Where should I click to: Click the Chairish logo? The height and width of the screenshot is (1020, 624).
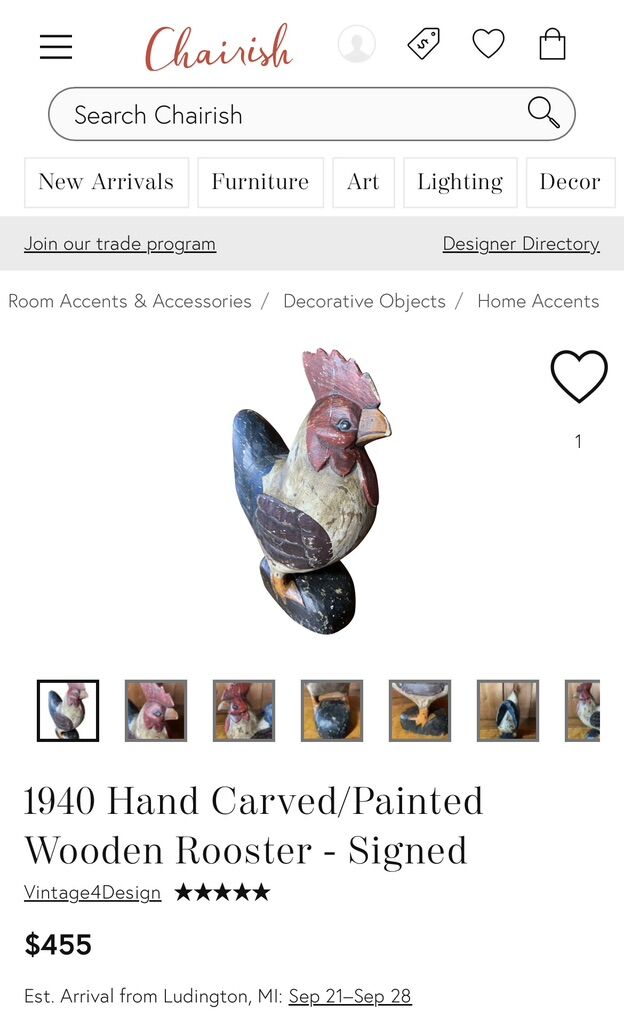[x=218, y=47]
